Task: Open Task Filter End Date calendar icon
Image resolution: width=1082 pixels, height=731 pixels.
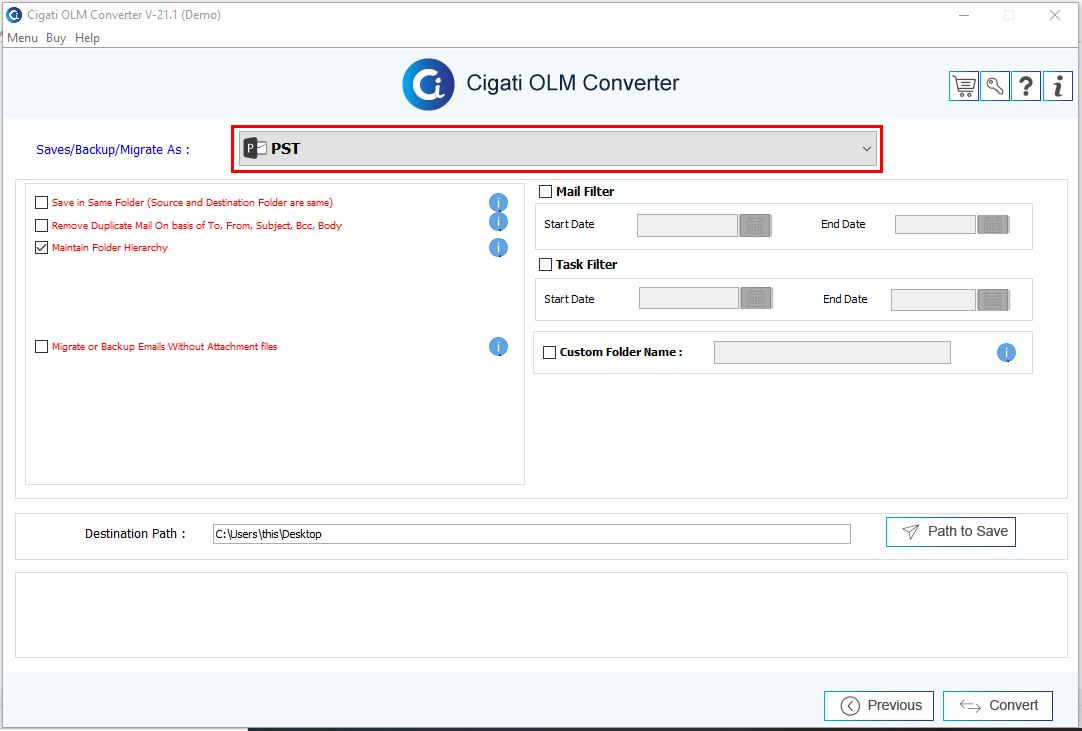Action: 993,300
